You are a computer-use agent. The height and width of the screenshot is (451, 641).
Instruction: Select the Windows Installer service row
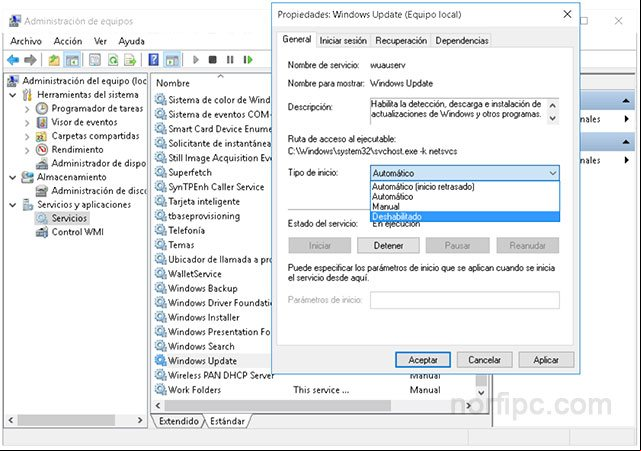[213, 317]
